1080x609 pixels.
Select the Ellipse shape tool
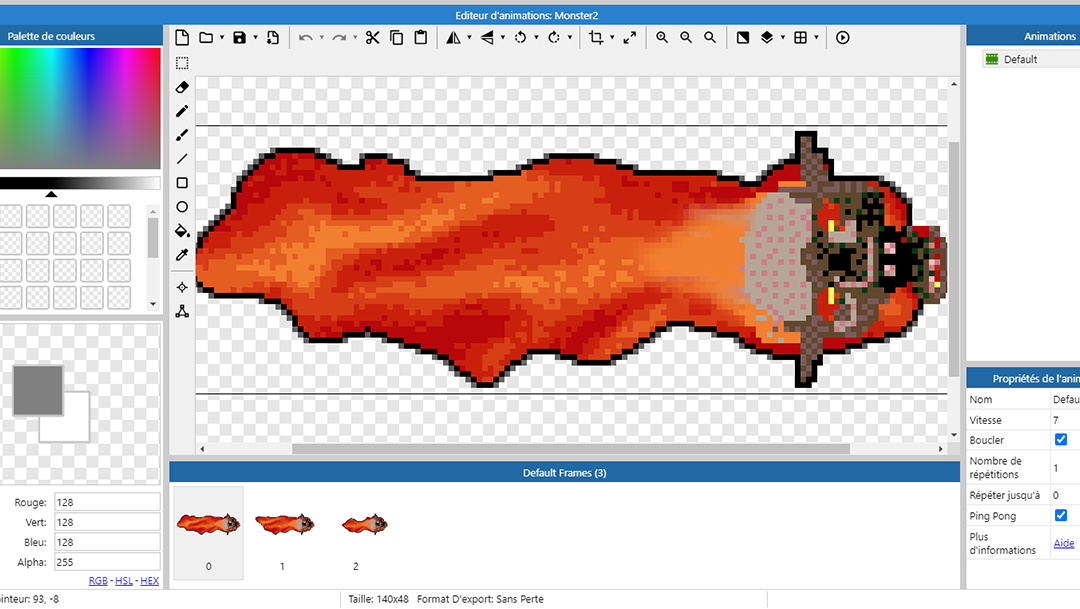click(182, 207)
